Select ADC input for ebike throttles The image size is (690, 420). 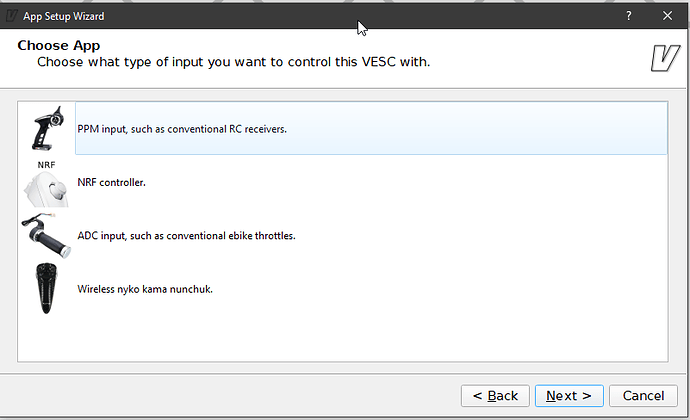pos(186,236)
